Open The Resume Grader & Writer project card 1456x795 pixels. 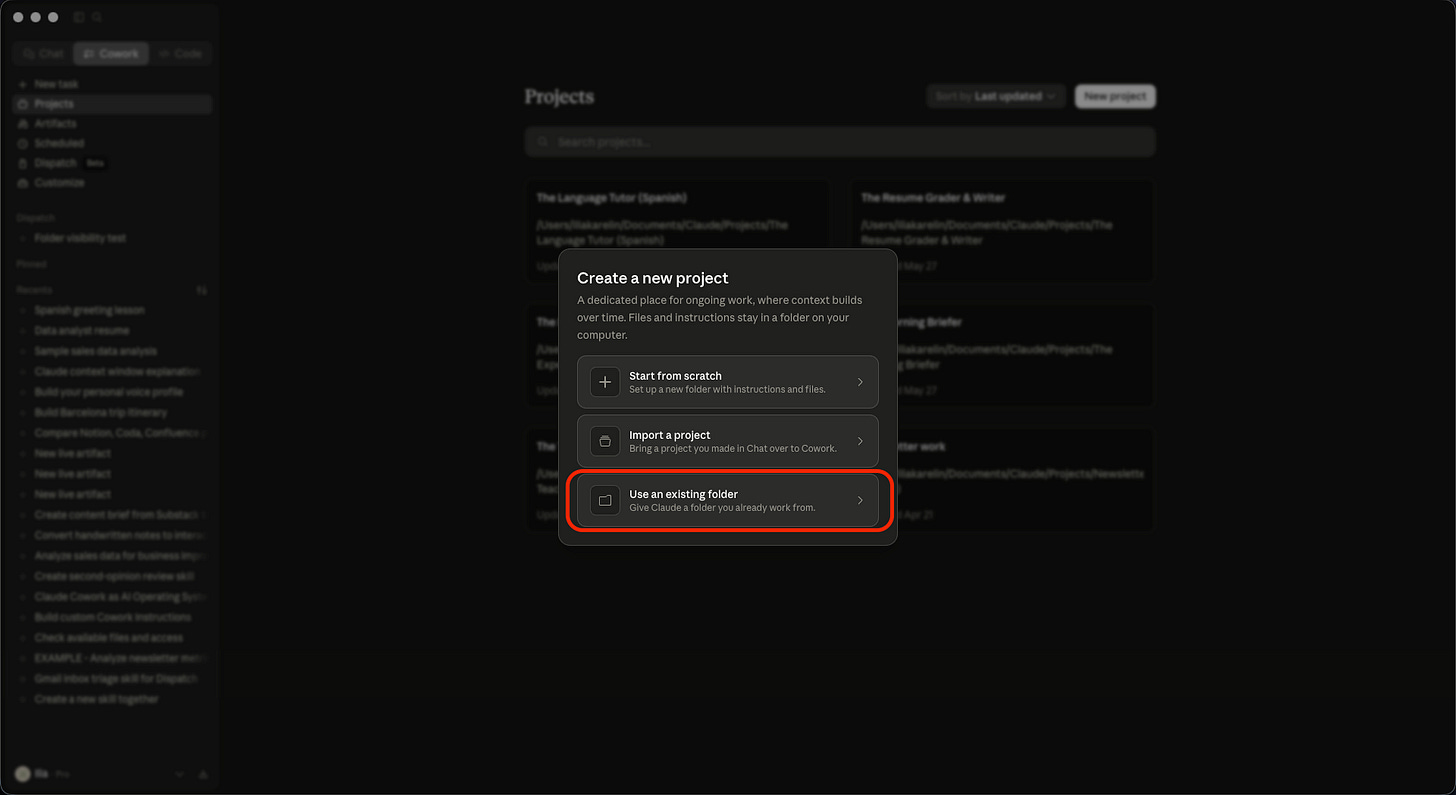click(1003, 231)
